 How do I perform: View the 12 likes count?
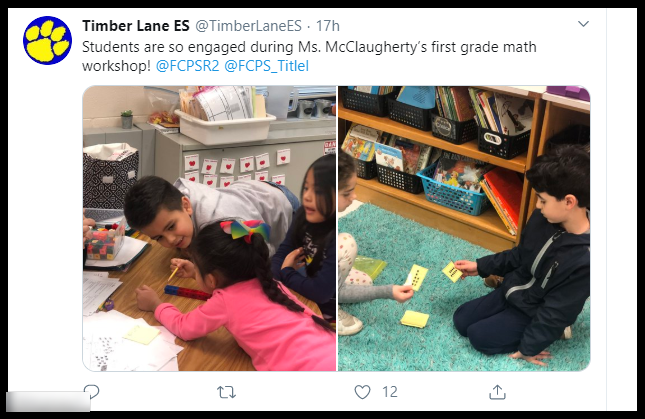[x=390, y=392]
